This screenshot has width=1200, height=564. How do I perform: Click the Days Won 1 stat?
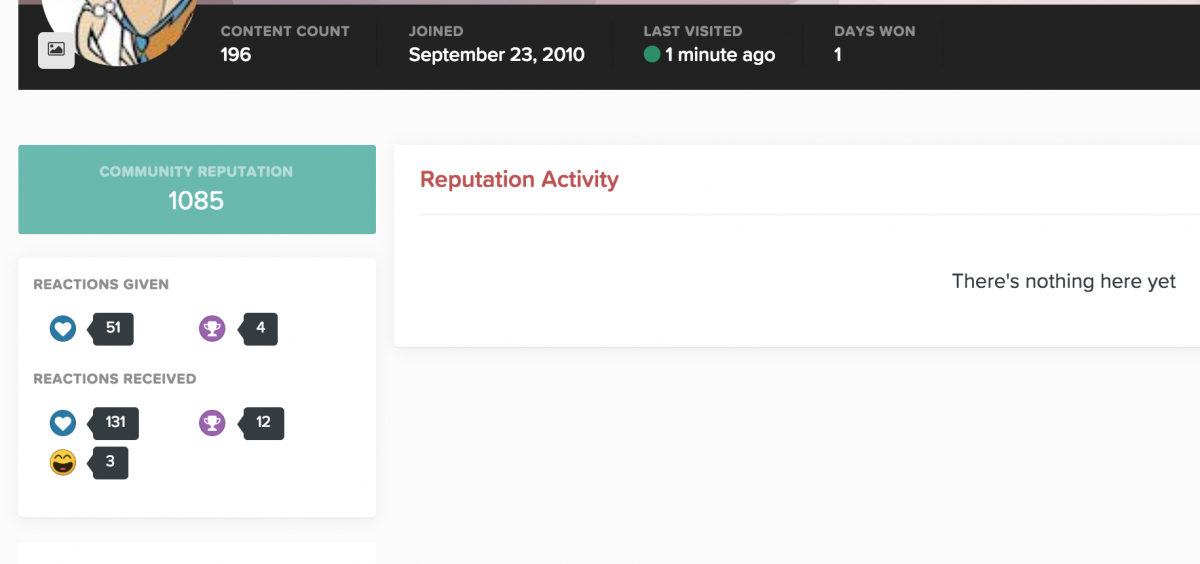[875, 44]
